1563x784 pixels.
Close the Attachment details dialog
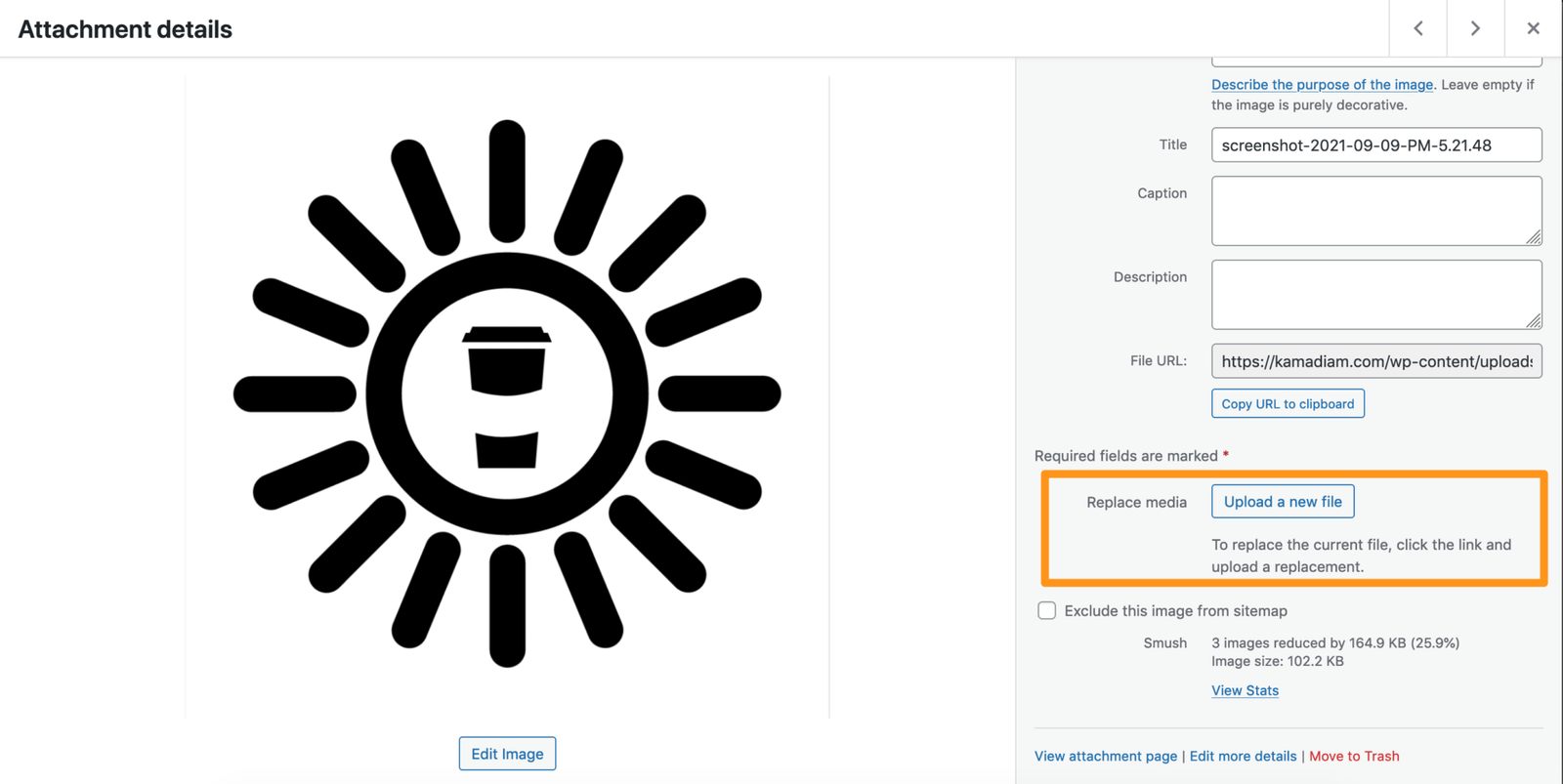(x=1533, y=28)
